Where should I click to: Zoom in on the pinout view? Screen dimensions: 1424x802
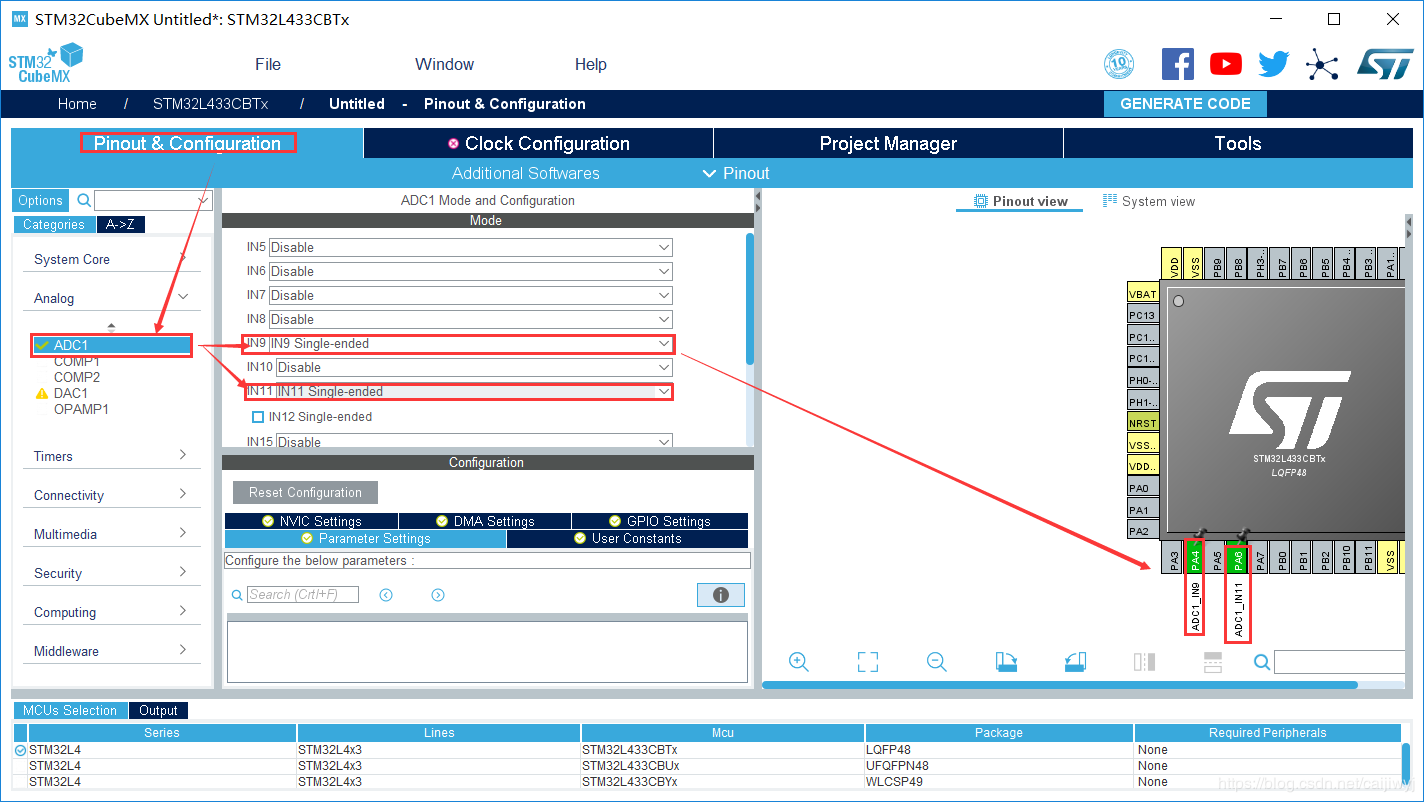tap(798, 662)
